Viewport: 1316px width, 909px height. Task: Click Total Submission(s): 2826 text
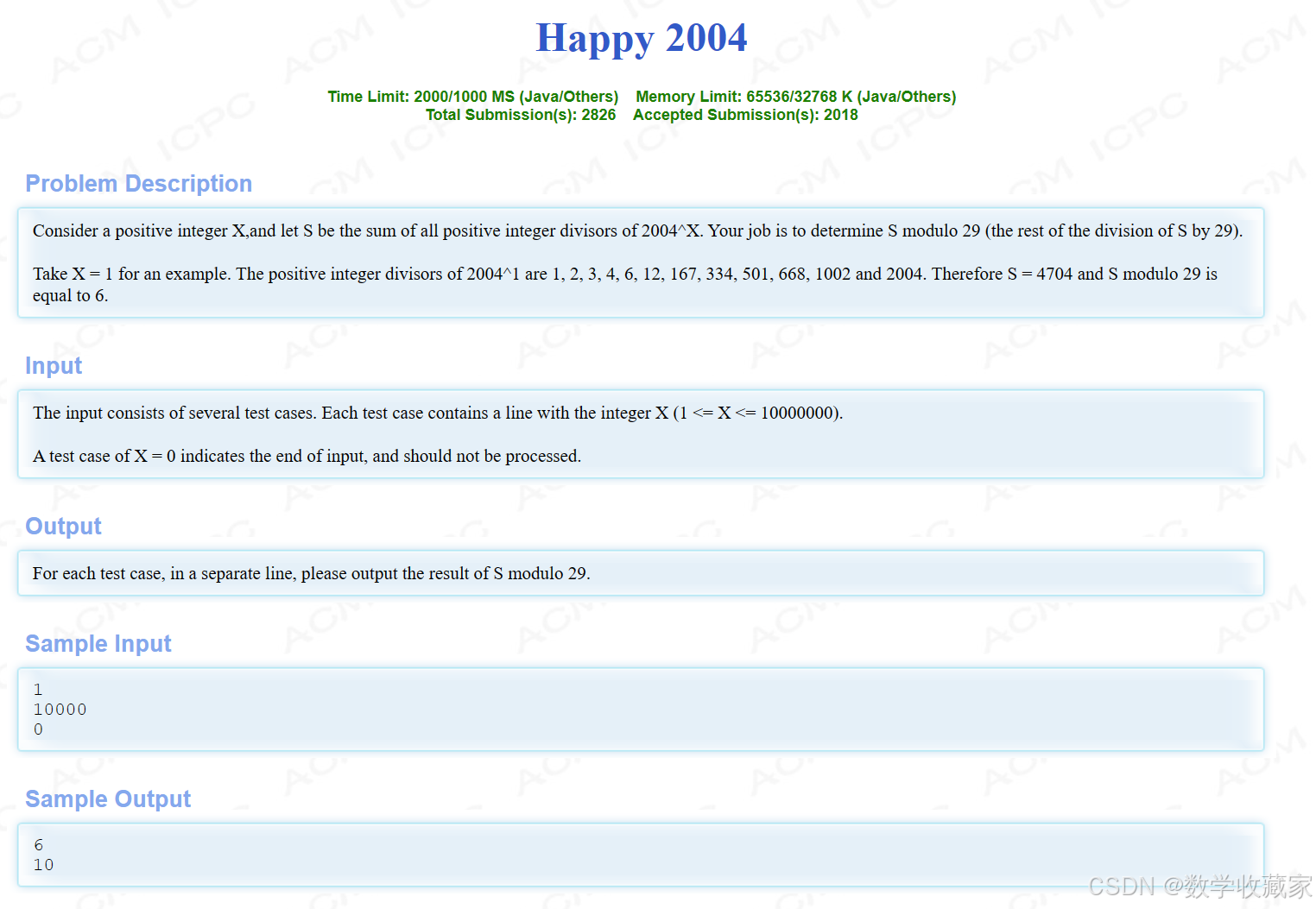[x=521, y=114]
